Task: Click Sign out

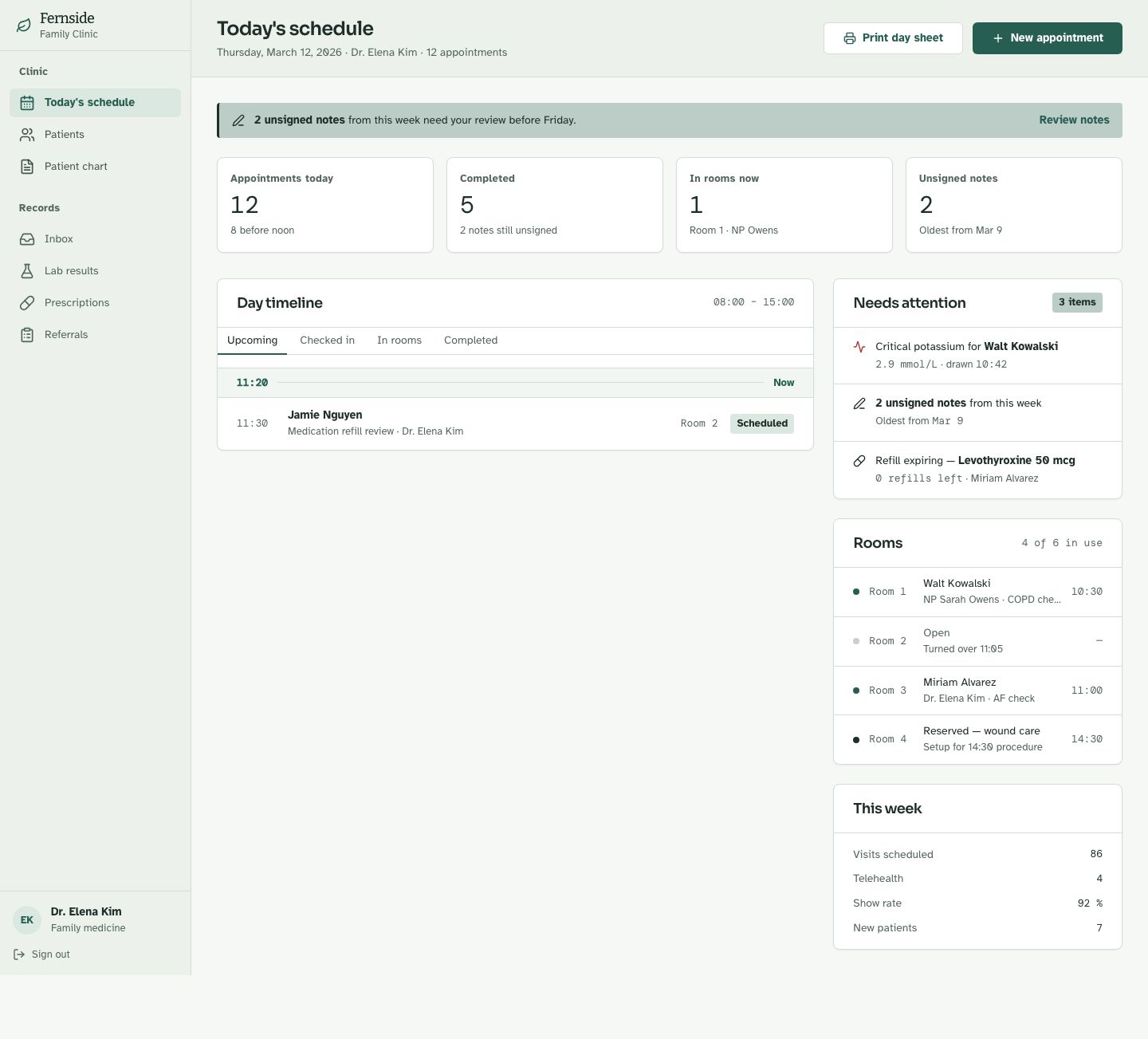Action: tap(41, 954)
